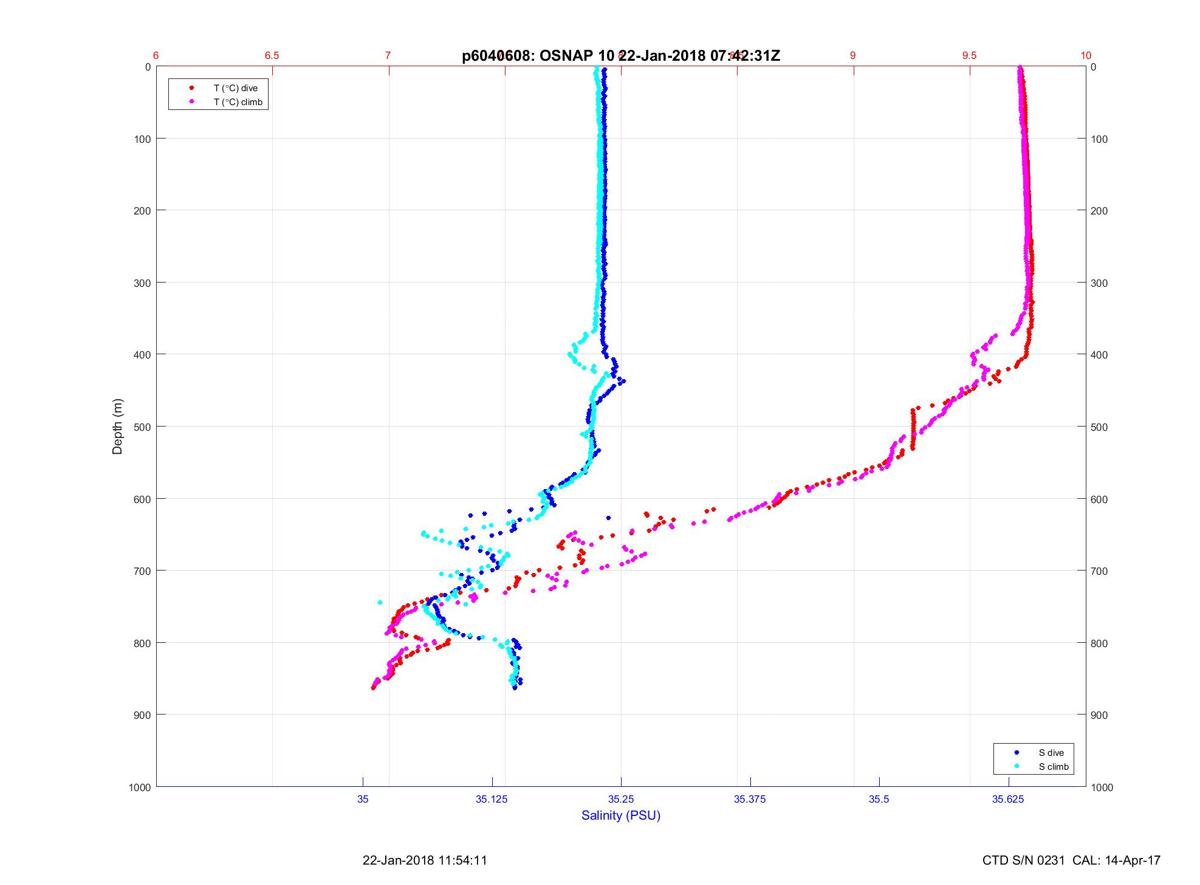
Task: Click the 'Depth (m)' axis label
Action: click(x=118, y=426)
